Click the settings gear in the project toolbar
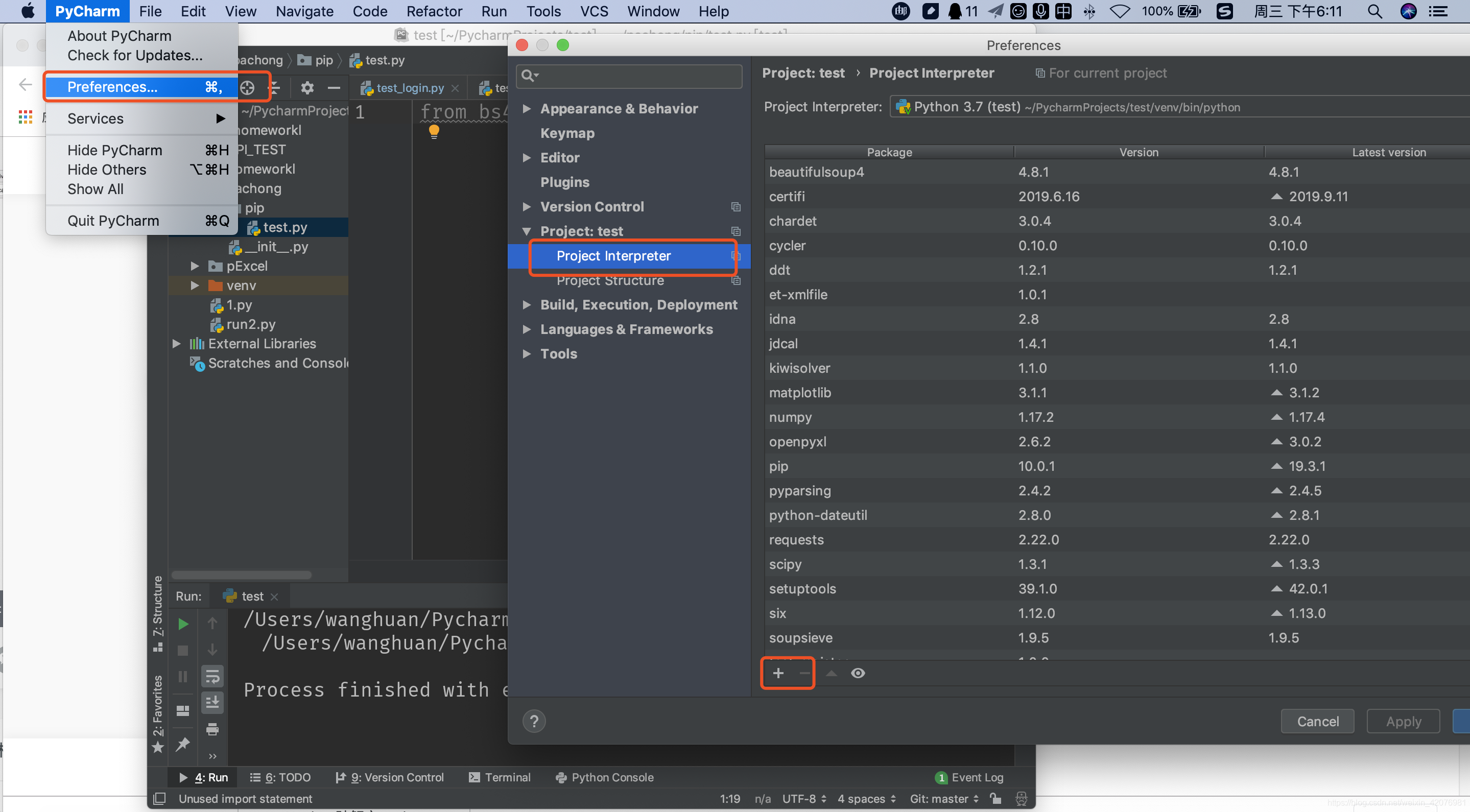Viewport: 1470px width, 812px height. point(307,88)
